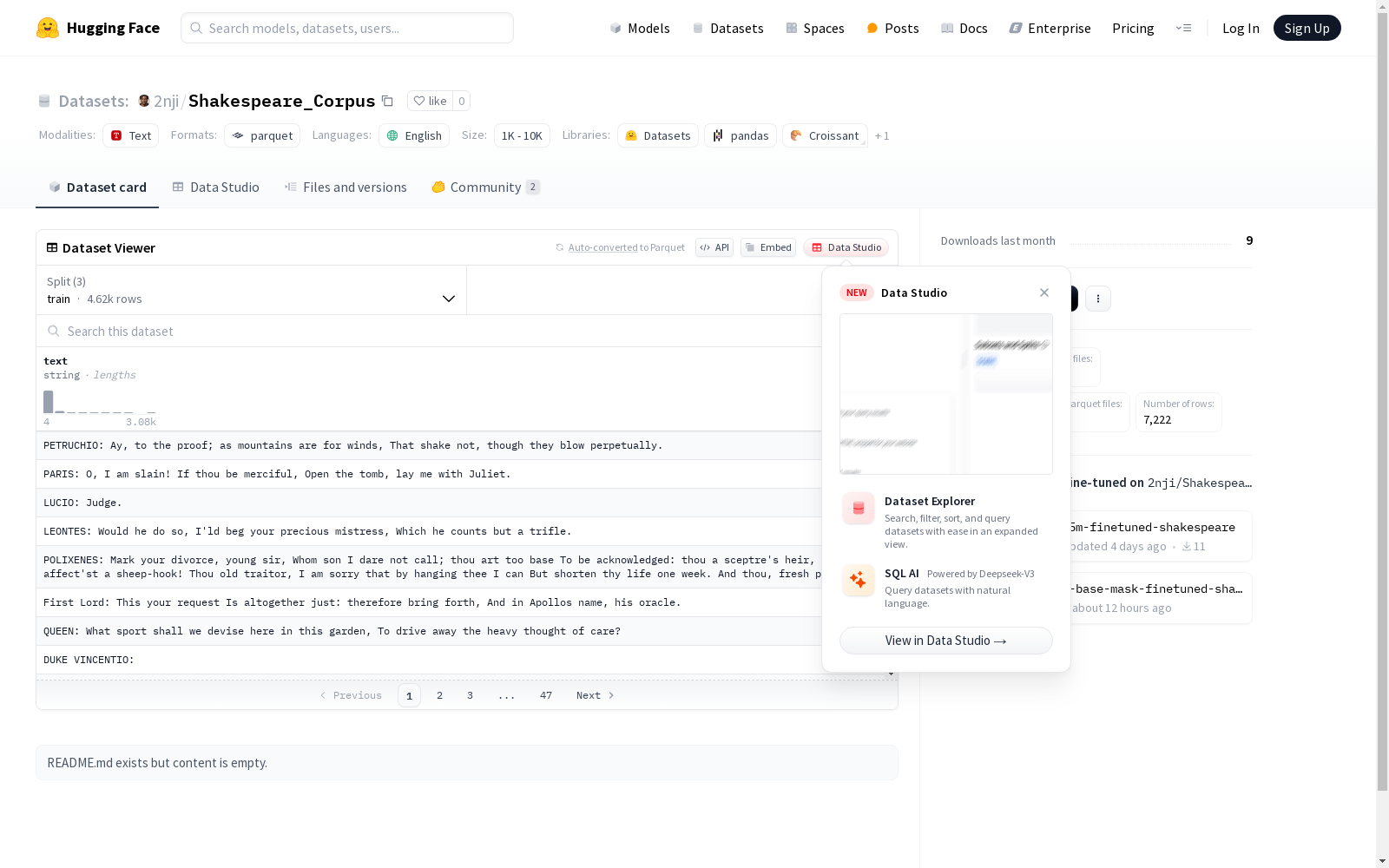Copy dataset name with copy icon

(x=387, y=102)
